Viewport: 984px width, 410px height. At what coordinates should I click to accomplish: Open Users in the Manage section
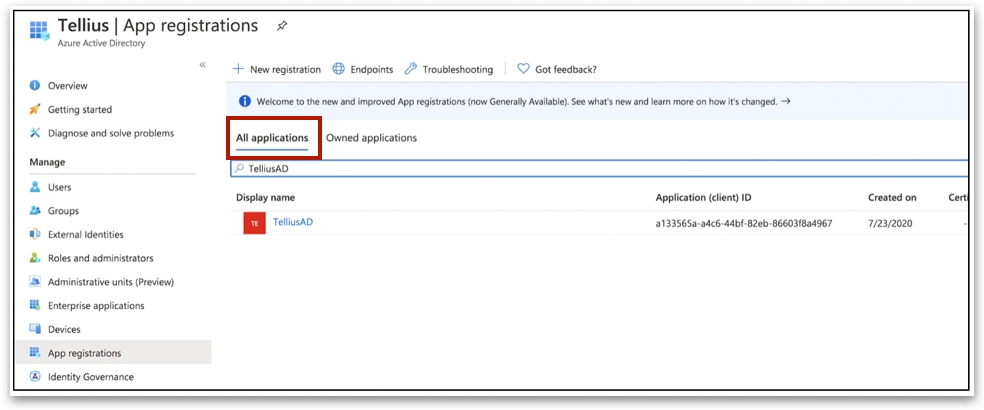[x=59, y=187]
